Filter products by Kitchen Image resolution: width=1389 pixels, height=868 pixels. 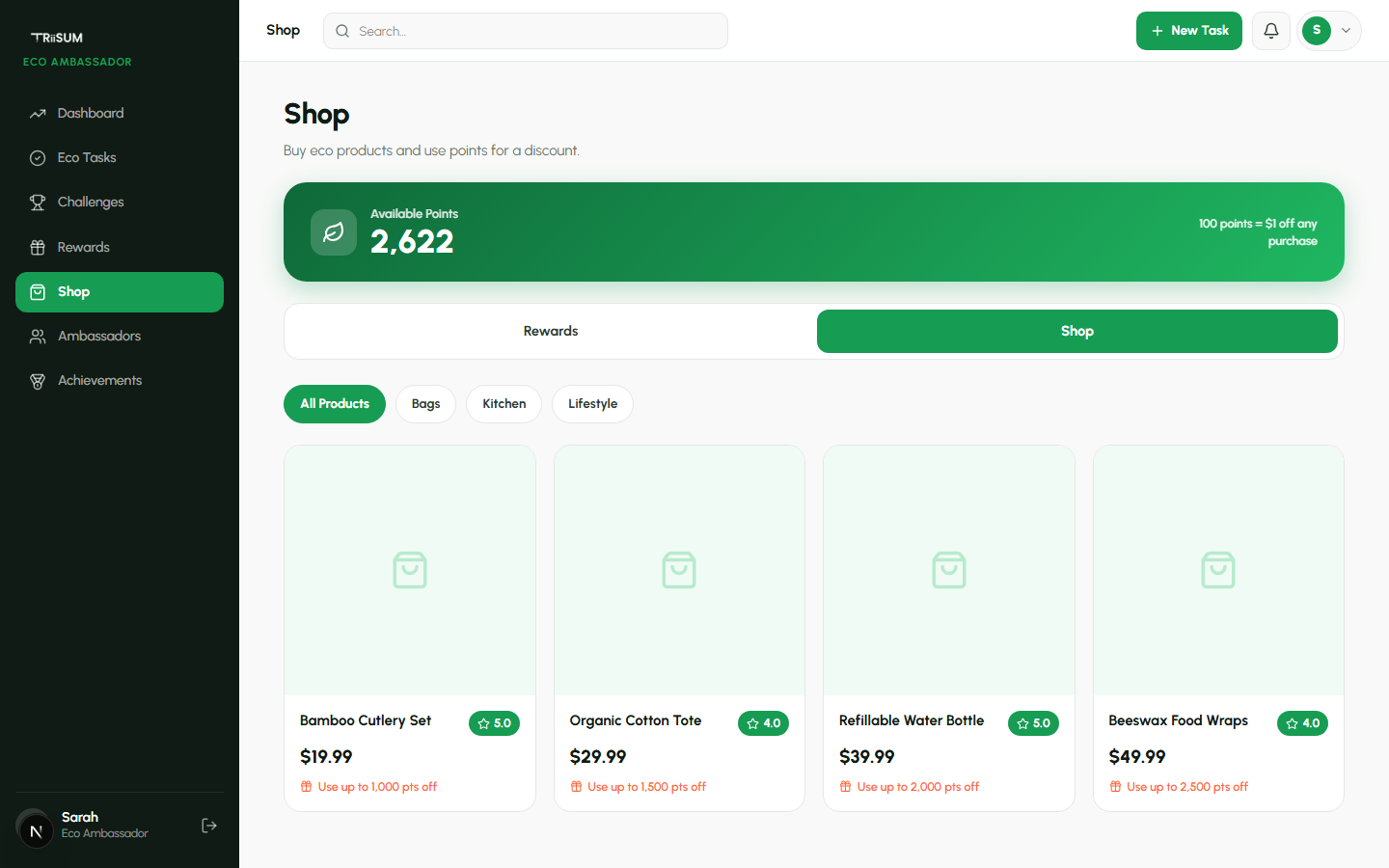point(504,404)
